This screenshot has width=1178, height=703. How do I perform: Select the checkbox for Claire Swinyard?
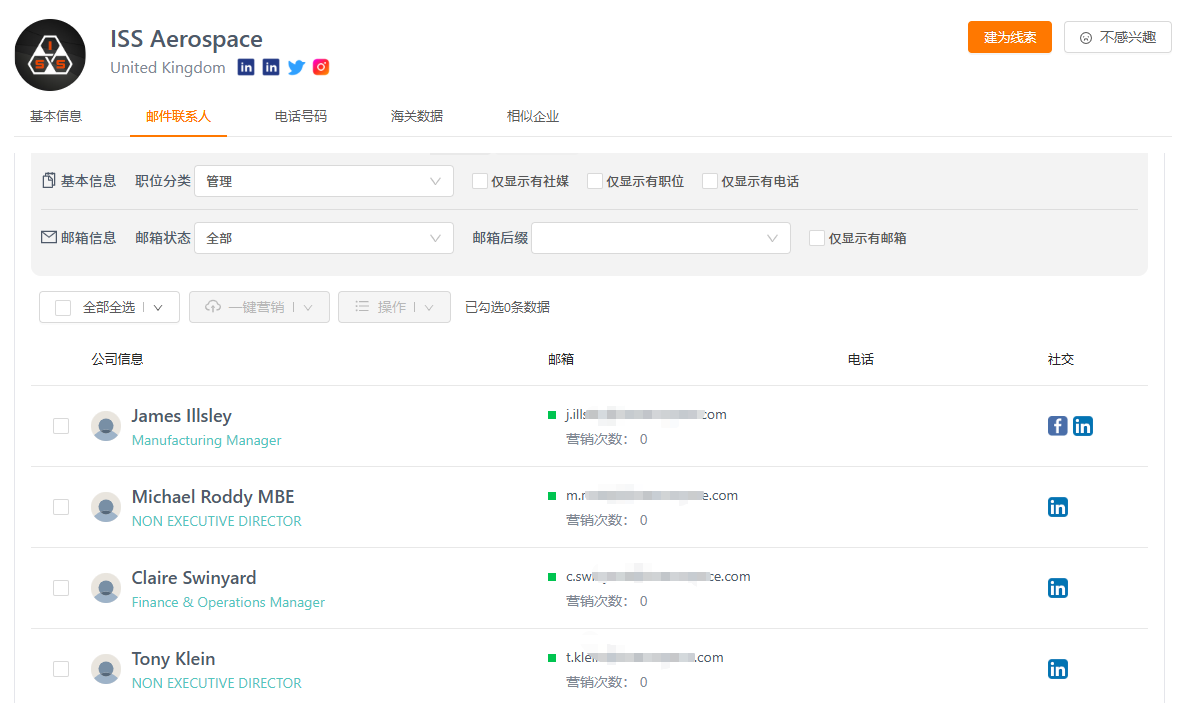click(x=61, y=588)
